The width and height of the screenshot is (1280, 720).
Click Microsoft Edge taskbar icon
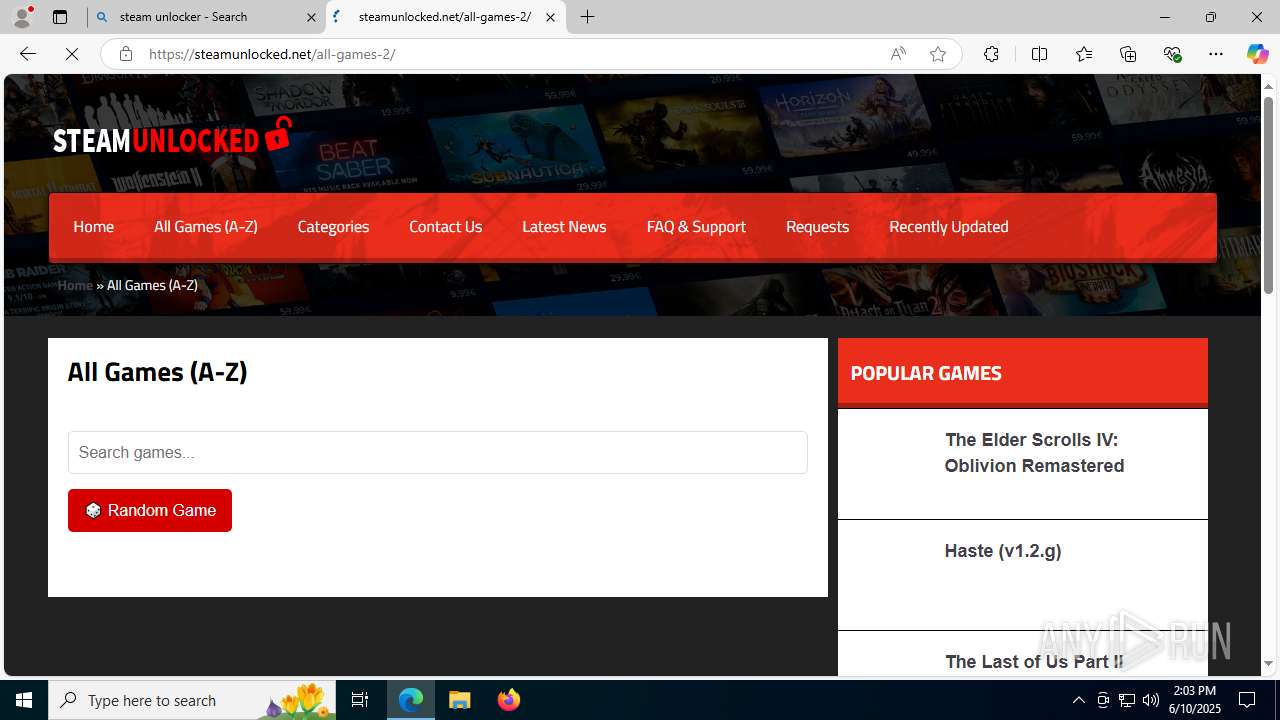[411, 700]
